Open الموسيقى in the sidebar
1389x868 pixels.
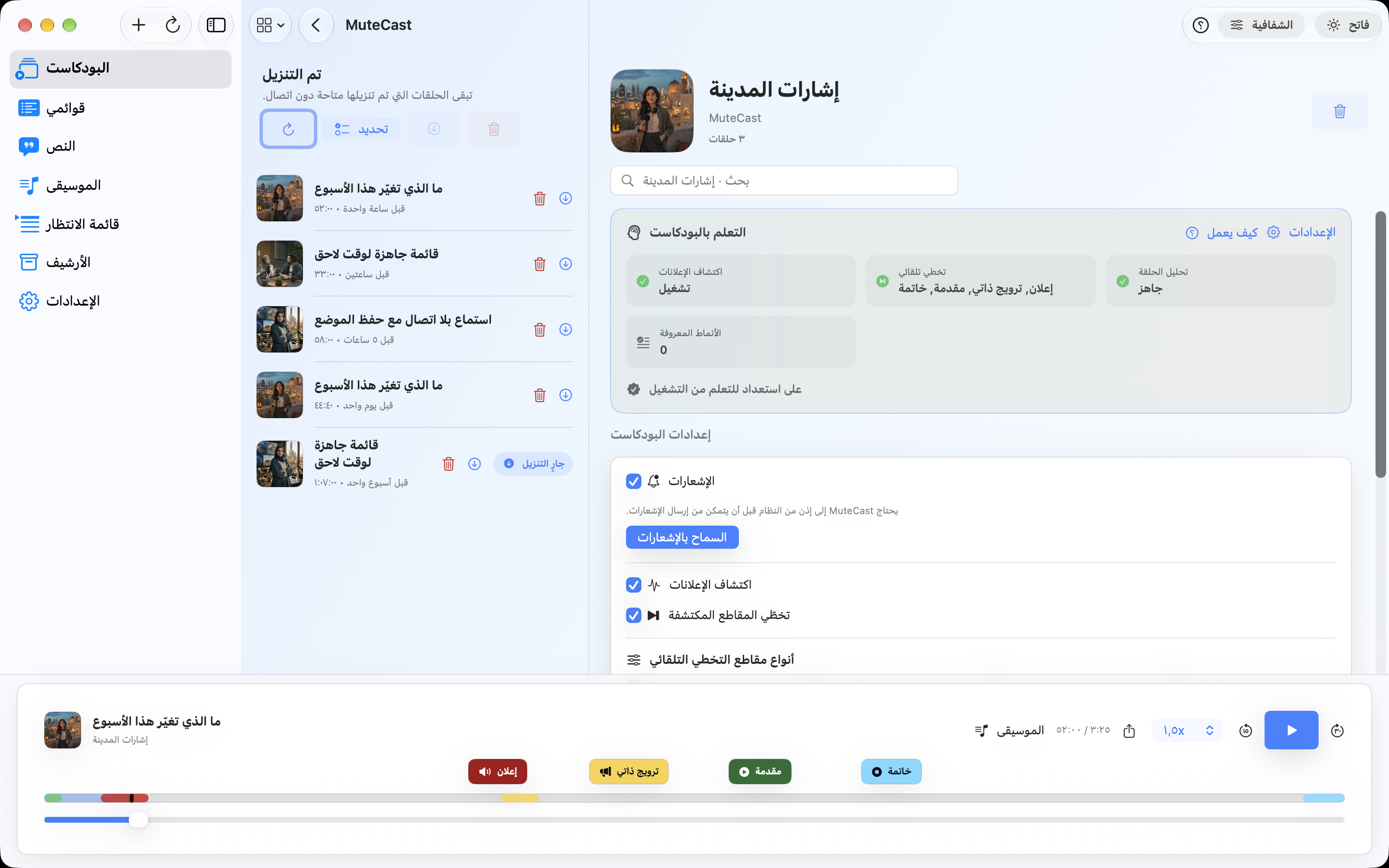pyautogui.click(x=121, y=186)
